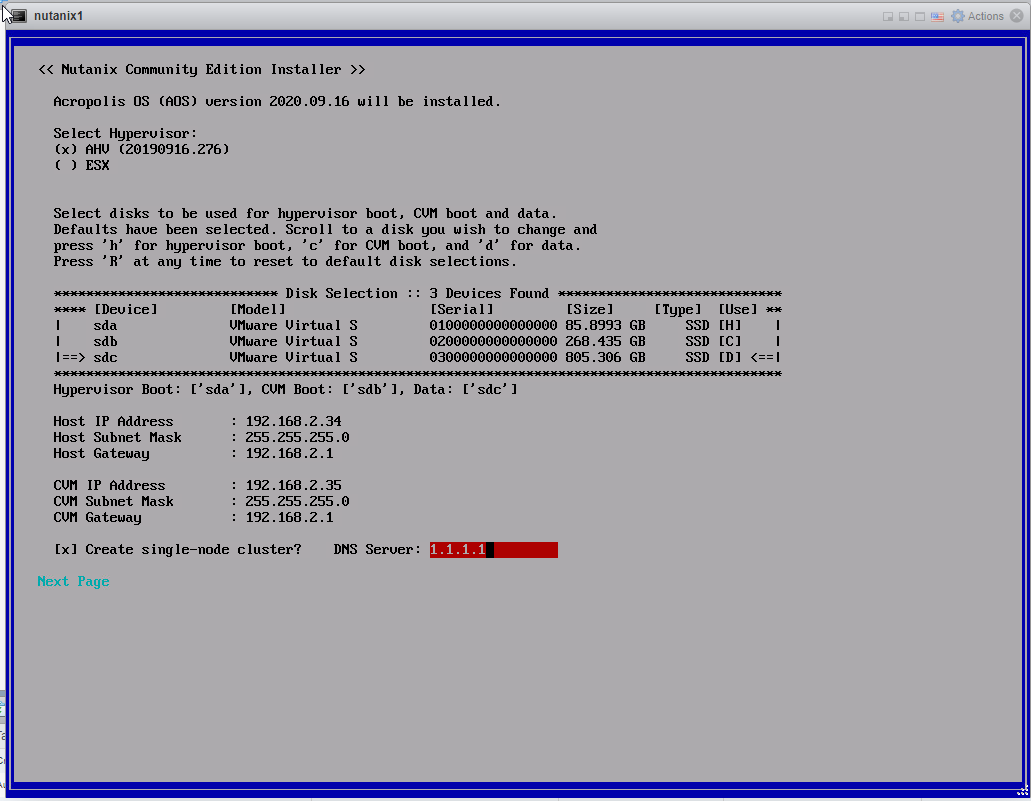Click serial 0300000000000000
1031x801 pixels.
(493, 357)
